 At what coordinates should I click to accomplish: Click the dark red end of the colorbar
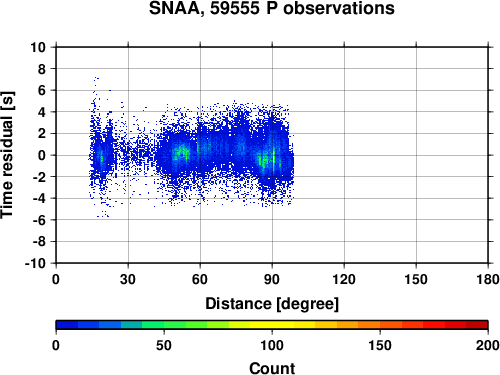pyautogui.click(x=477, y=325)
